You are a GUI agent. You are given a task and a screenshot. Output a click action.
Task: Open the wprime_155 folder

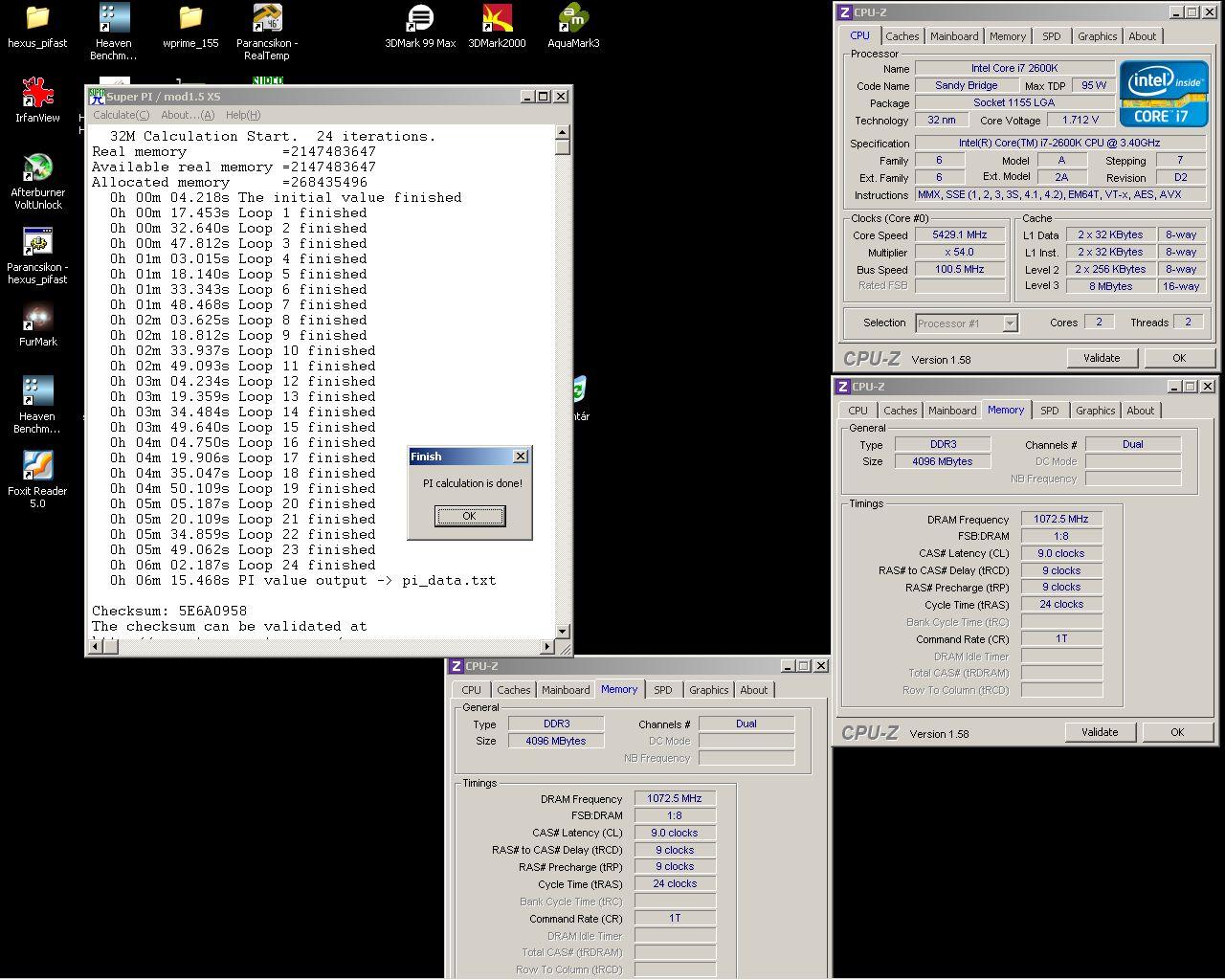point(190,27)
